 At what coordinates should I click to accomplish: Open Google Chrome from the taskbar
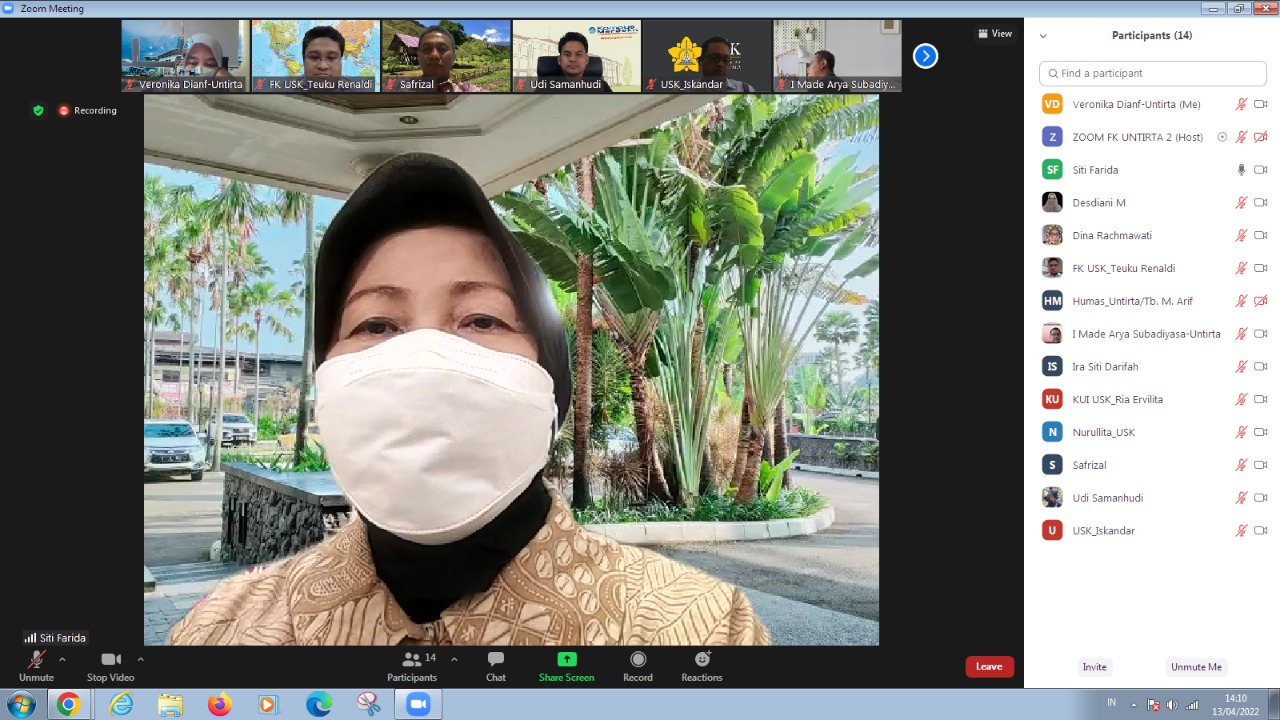pos(68,705)
